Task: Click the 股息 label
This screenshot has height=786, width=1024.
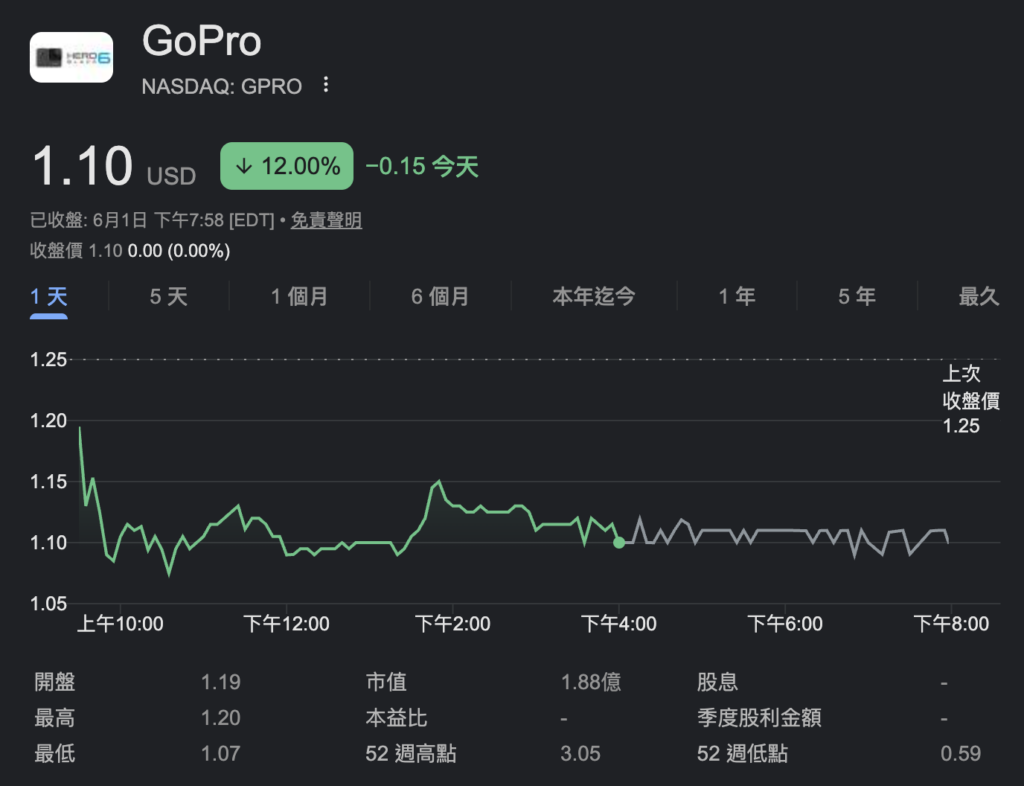Action: tap(717, 682)
